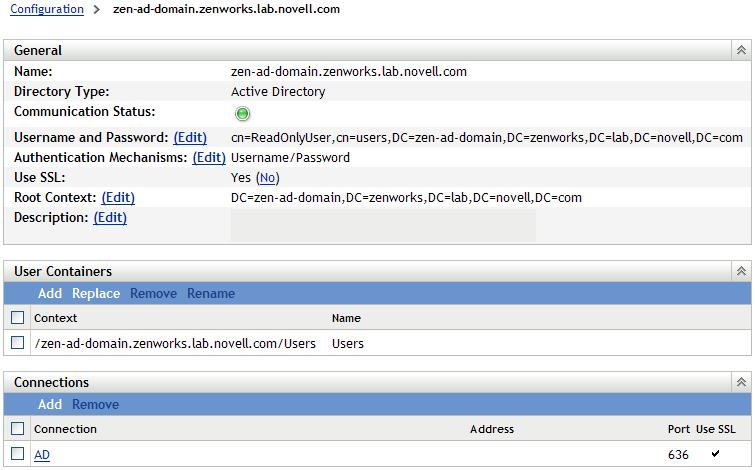Edit the Root Context
Viewport: 755px width, 470px height.
(118, 197)
